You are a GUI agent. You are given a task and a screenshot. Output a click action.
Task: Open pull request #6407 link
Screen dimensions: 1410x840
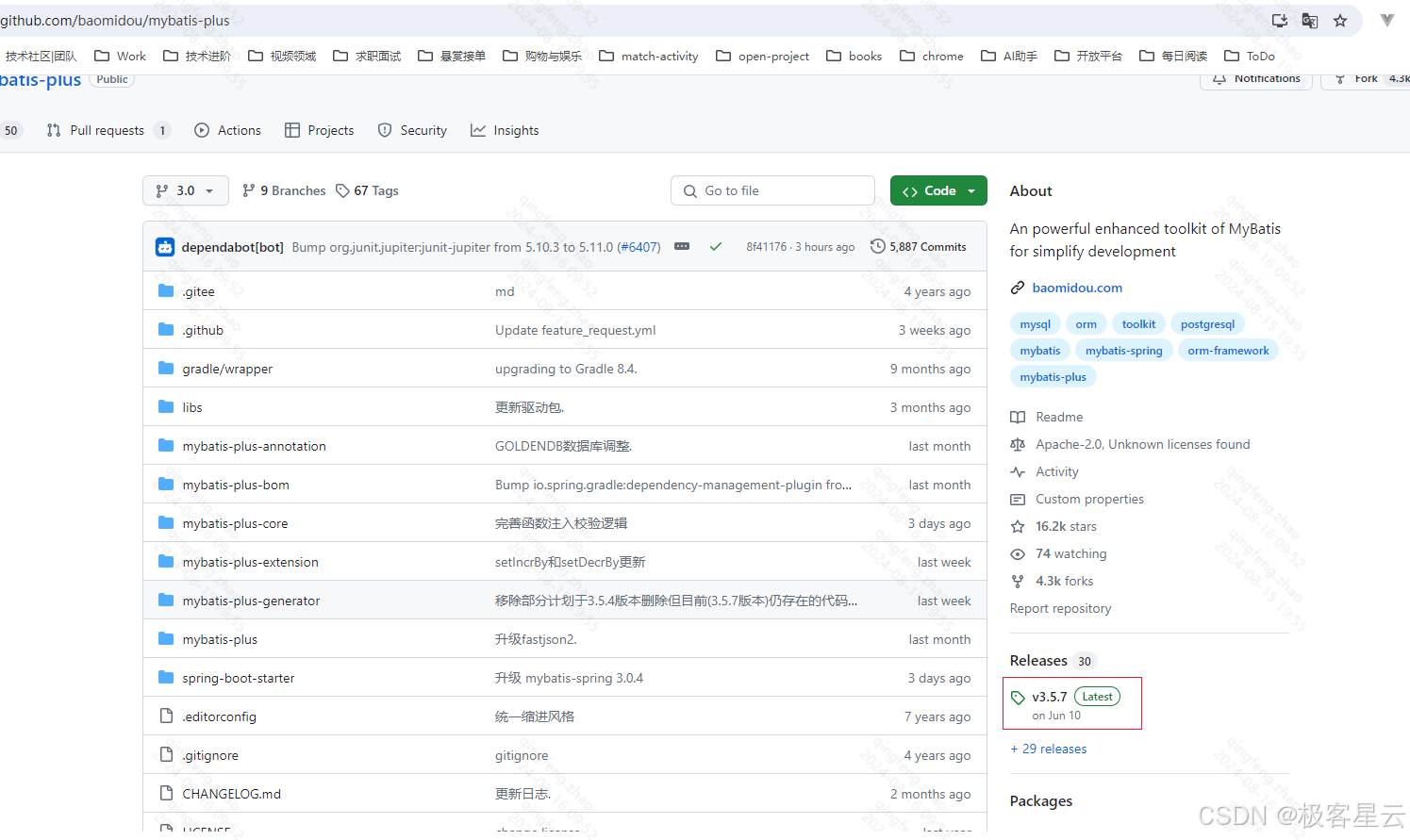[639, 247]
